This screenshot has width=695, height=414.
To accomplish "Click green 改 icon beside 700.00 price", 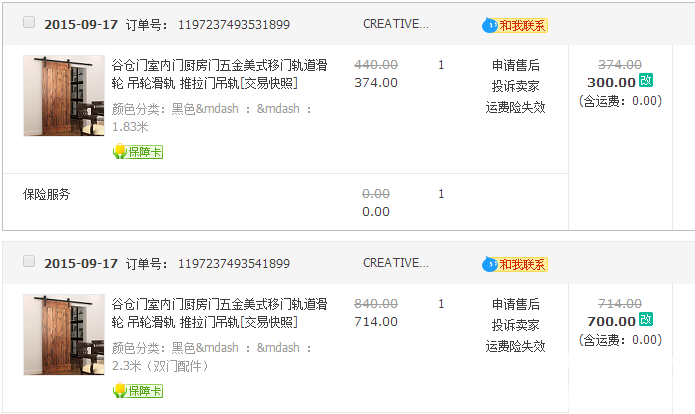I will pyautogui.click(x=646, y=320).
